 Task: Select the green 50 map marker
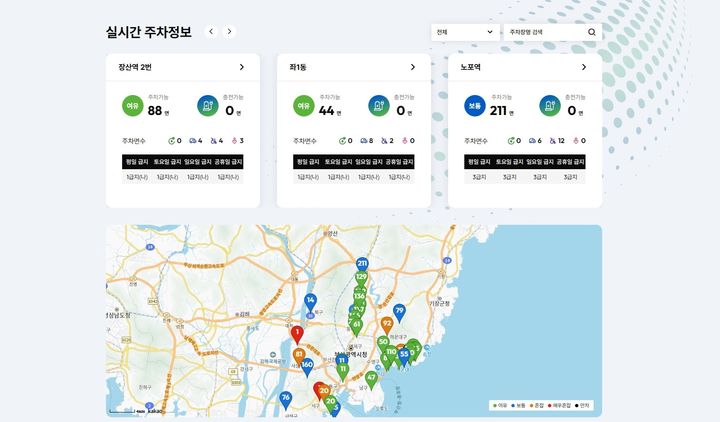383,343
